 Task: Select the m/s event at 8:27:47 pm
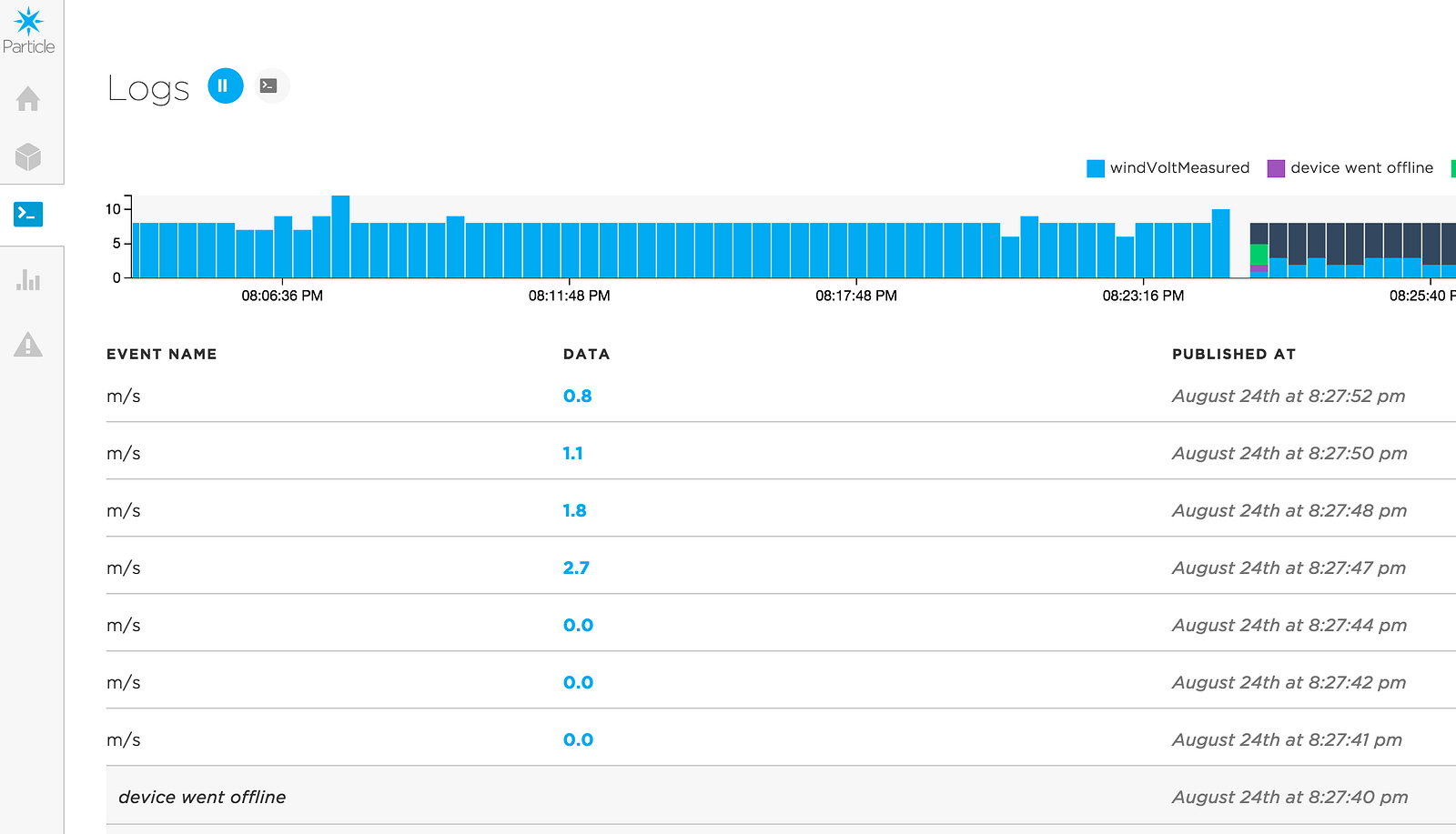[x=781, y=568]
